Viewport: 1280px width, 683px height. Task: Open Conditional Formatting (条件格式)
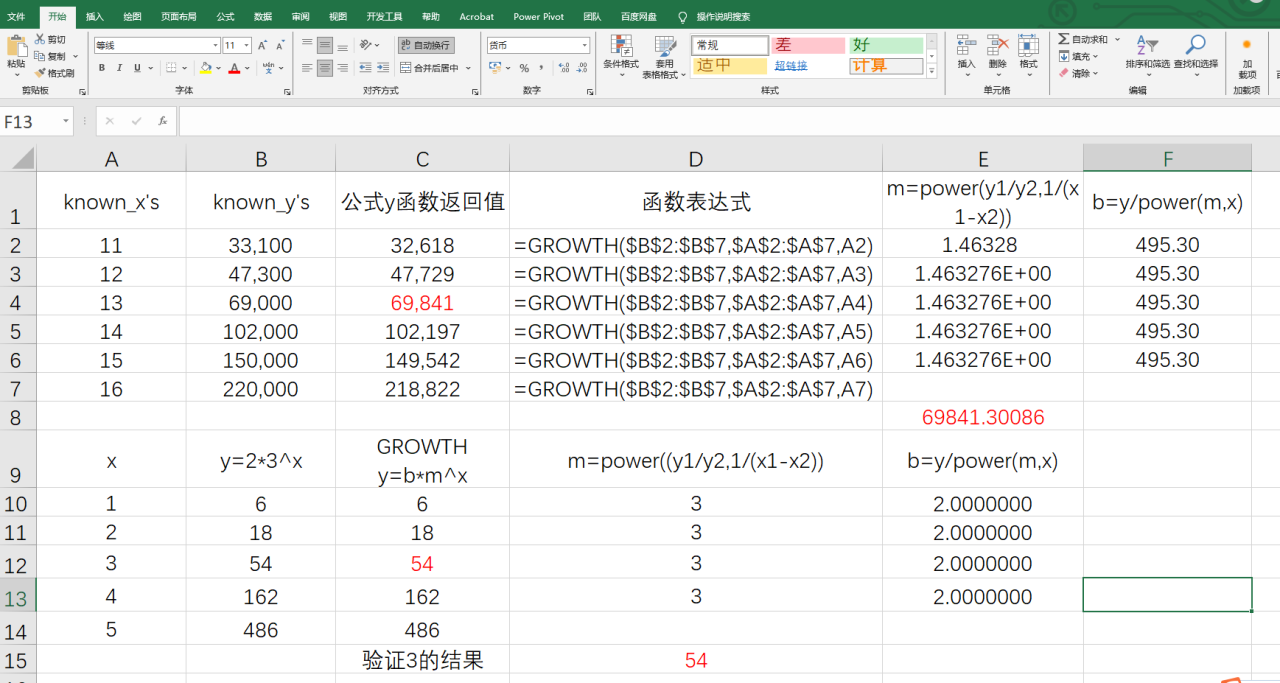[x=621, y=57]
